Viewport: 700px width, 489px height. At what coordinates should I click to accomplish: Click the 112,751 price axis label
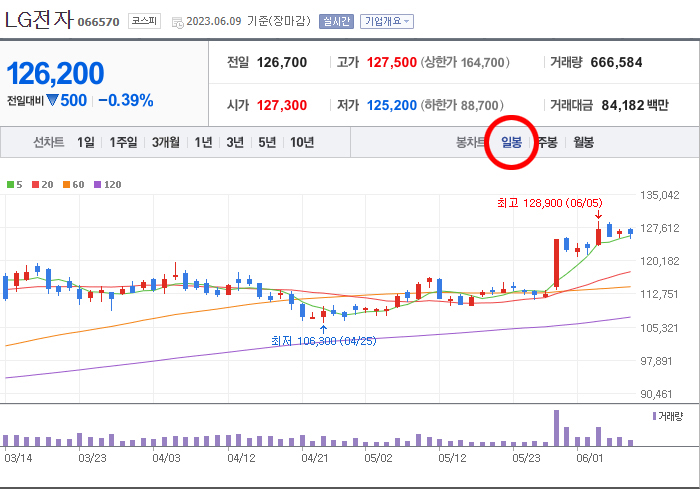pyautogui.click(x=659, y=294)
